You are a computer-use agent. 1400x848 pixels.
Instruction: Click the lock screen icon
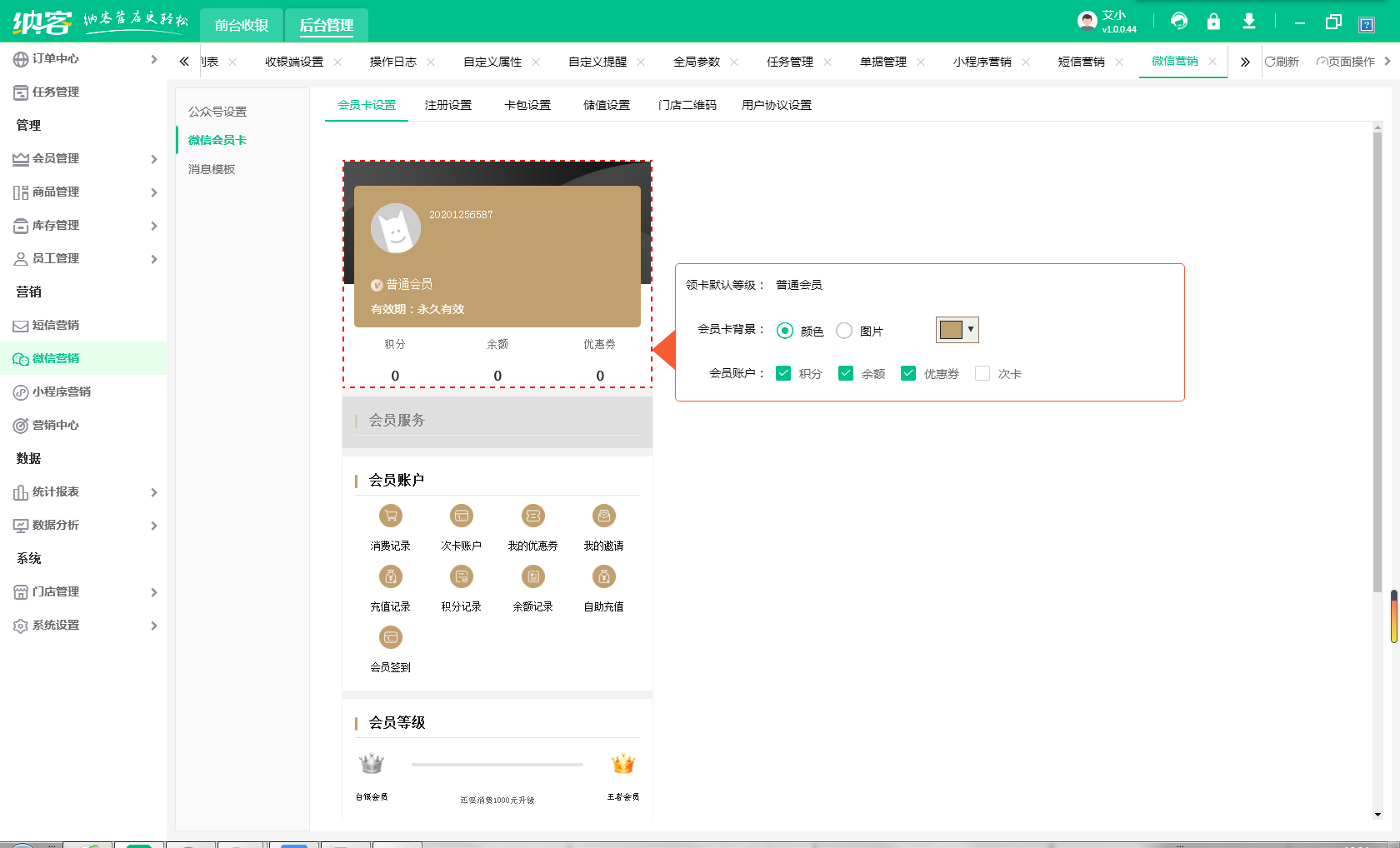[1214, 21]
